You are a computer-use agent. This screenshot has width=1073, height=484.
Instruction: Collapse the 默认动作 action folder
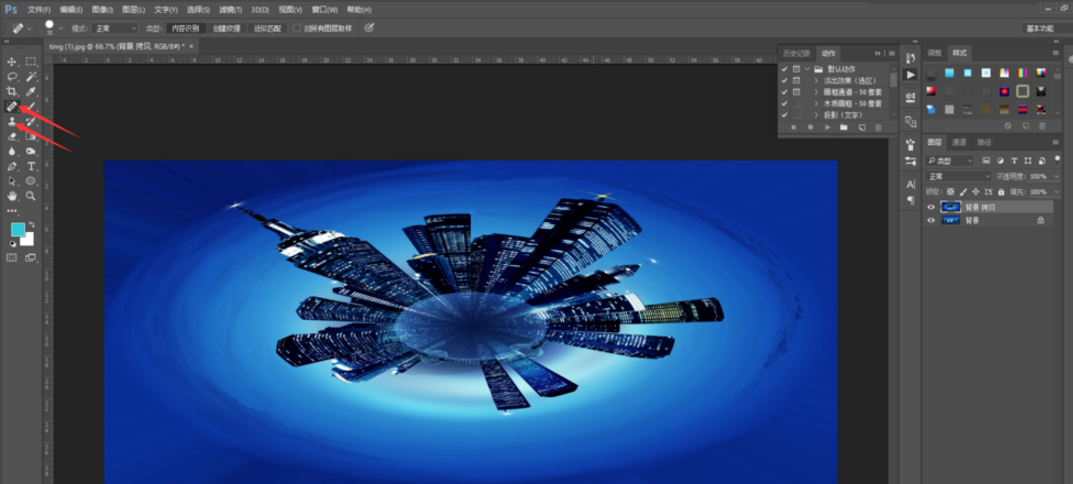click(807, 69)
